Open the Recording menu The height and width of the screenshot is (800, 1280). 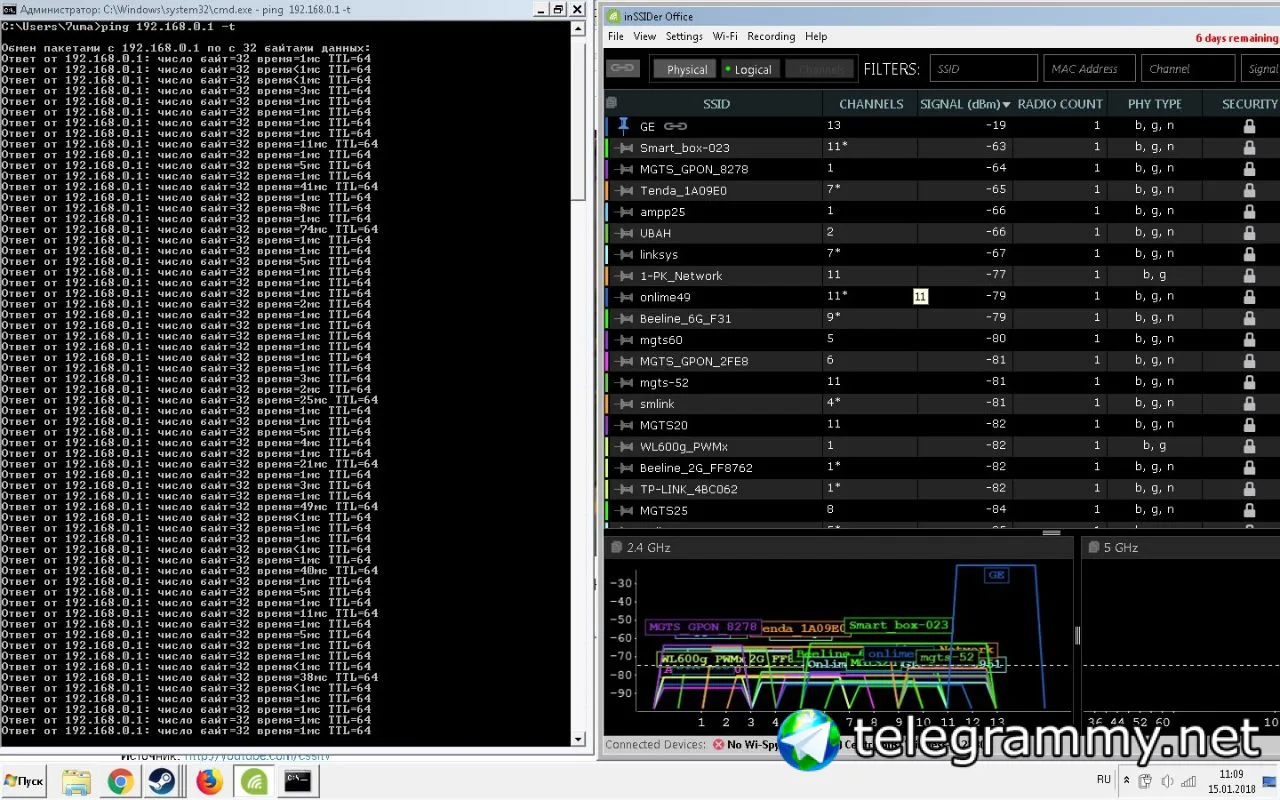[771, 37]
